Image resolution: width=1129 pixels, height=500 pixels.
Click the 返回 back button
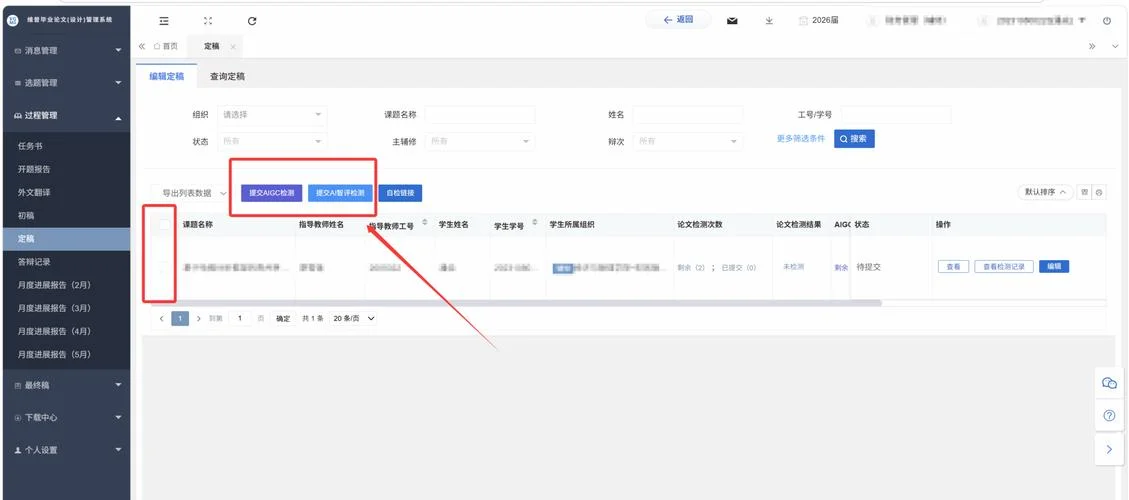click(678, 20)
